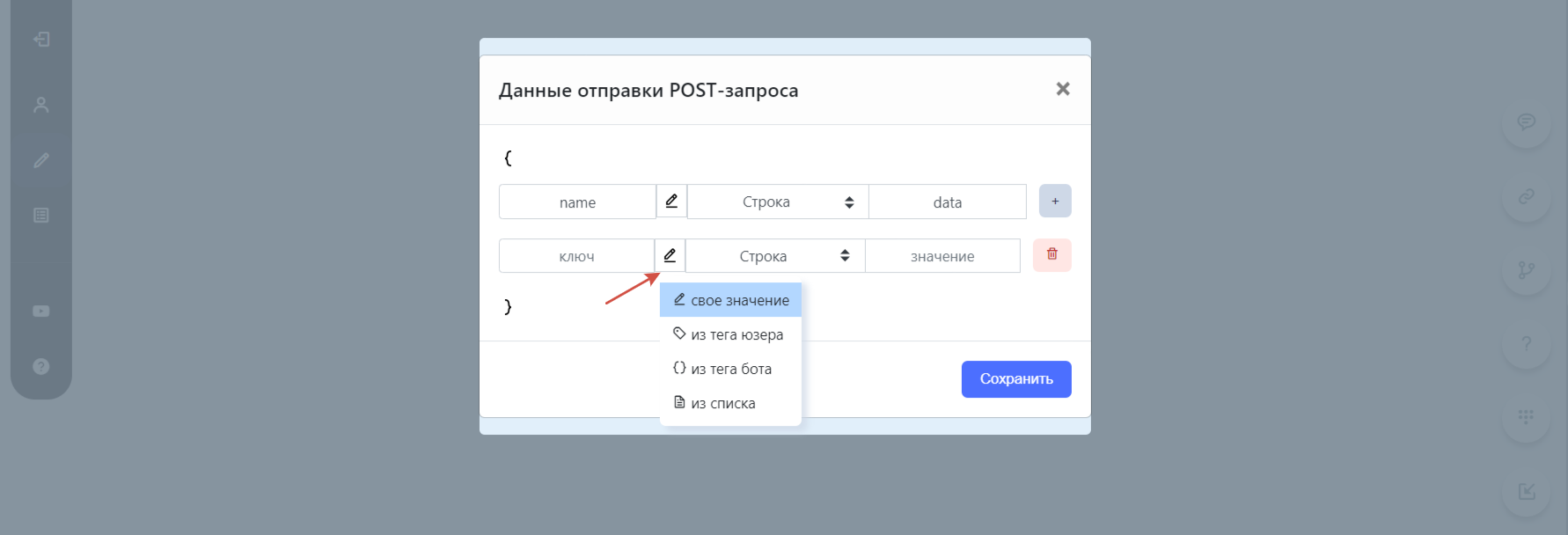Close the POST-запроса dialog
Viewport: 1568px width, 535px height.
[1063, 89]
